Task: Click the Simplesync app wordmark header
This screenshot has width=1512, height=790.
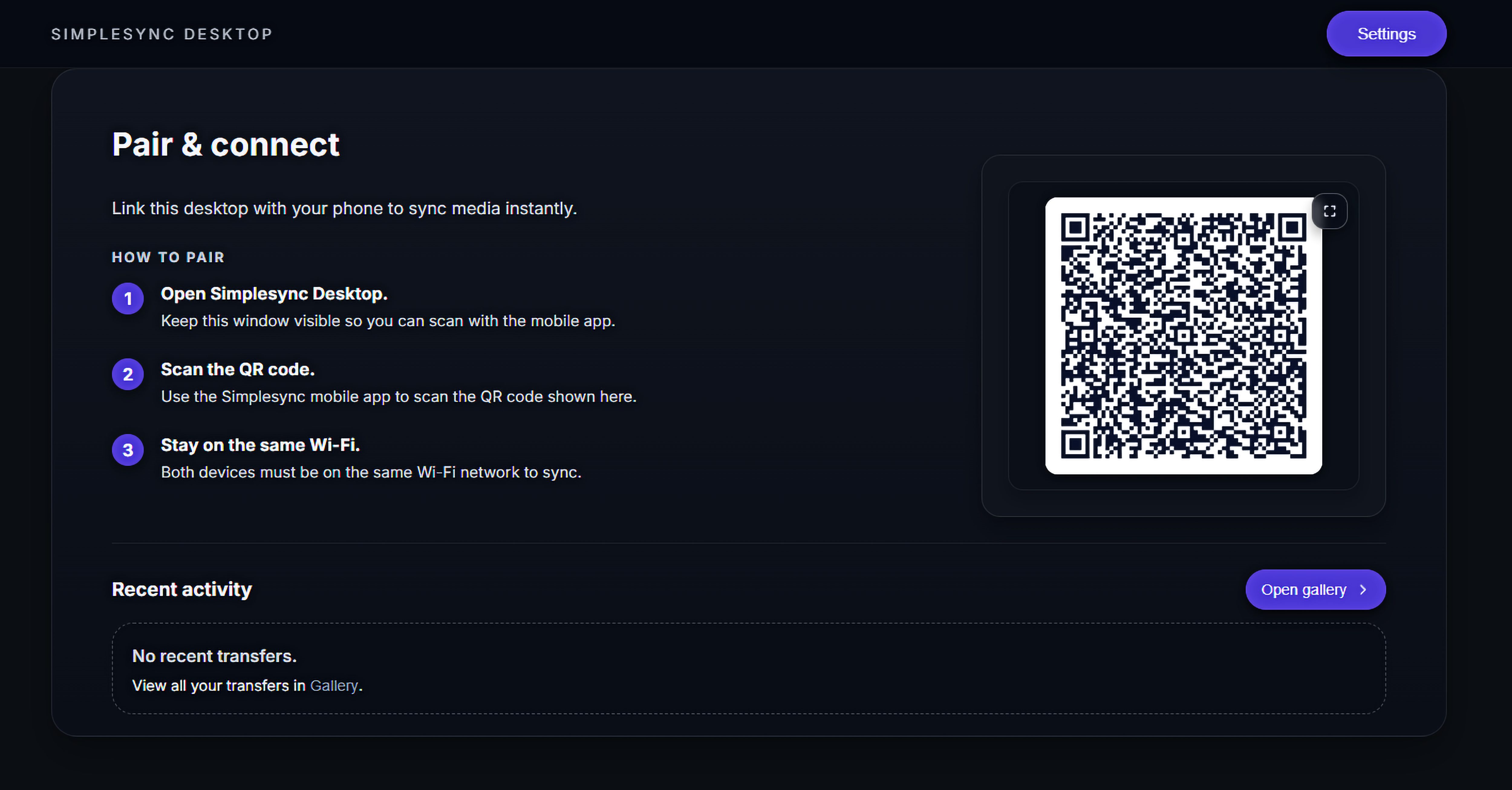Action: [162, 34]
